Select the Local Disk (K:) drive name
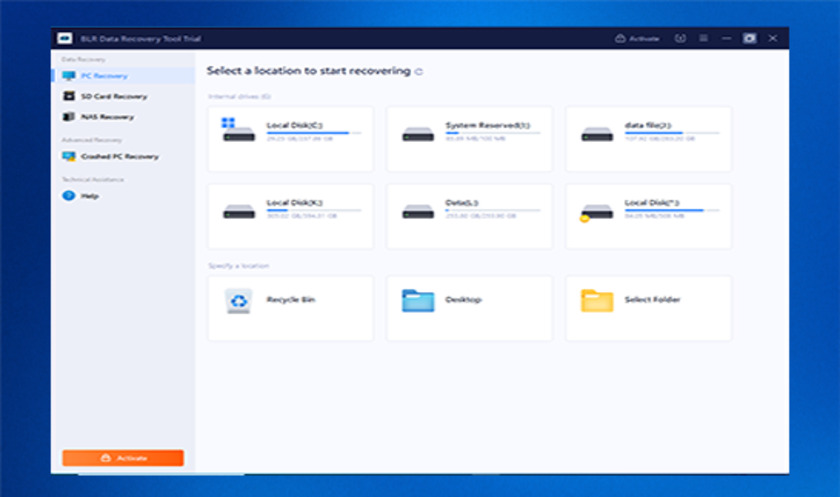Screen dimensions: 840x497 (295, 203)
